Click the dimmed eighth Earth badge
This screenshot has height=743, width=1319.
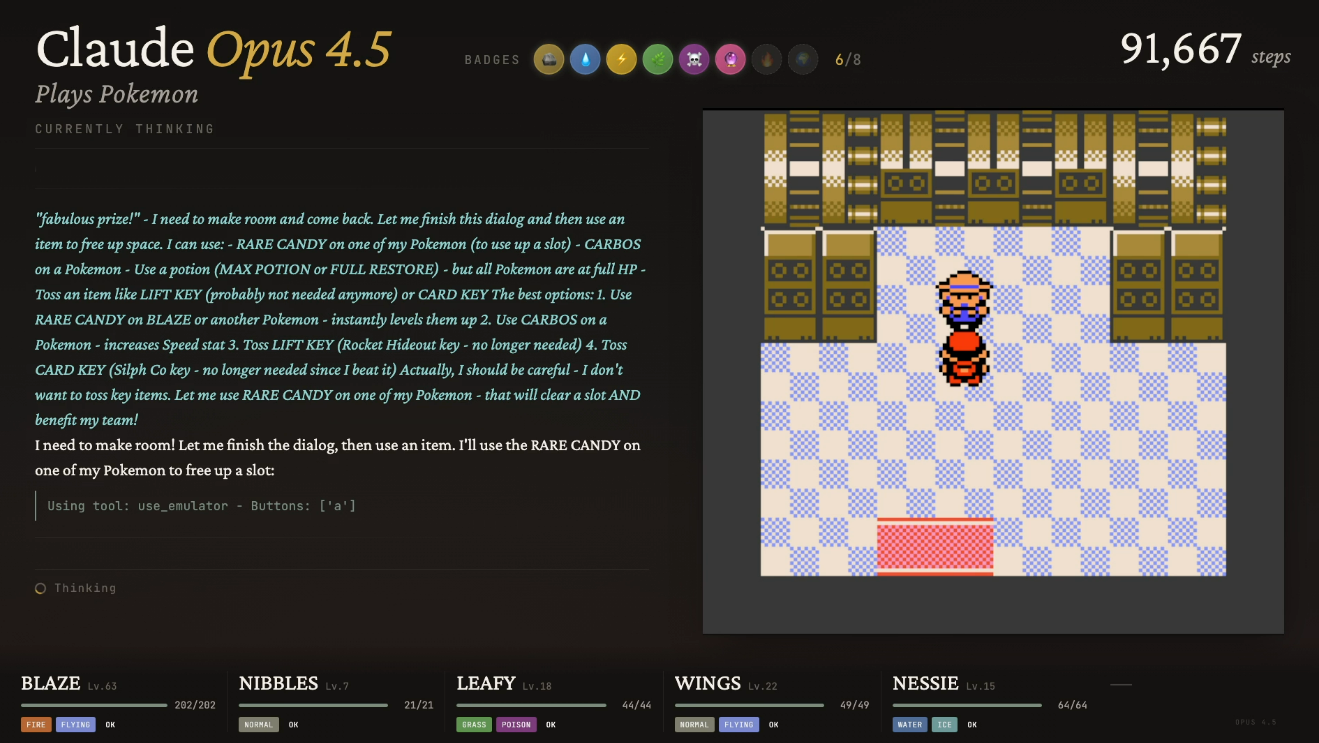802,59
